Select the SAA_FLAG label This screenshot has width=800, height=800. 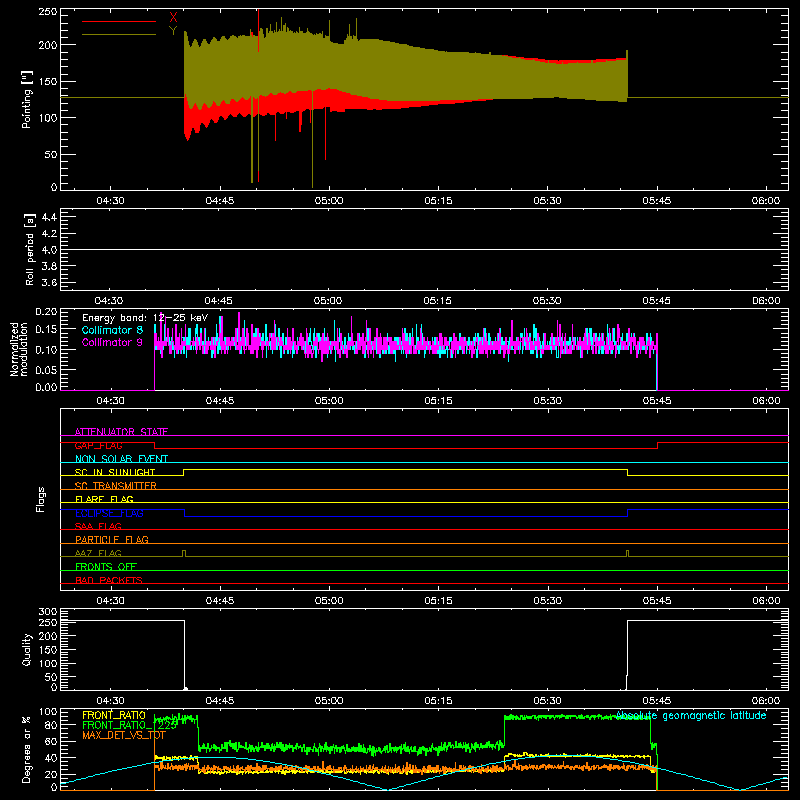pyautogui.click(x=98, y=526)
